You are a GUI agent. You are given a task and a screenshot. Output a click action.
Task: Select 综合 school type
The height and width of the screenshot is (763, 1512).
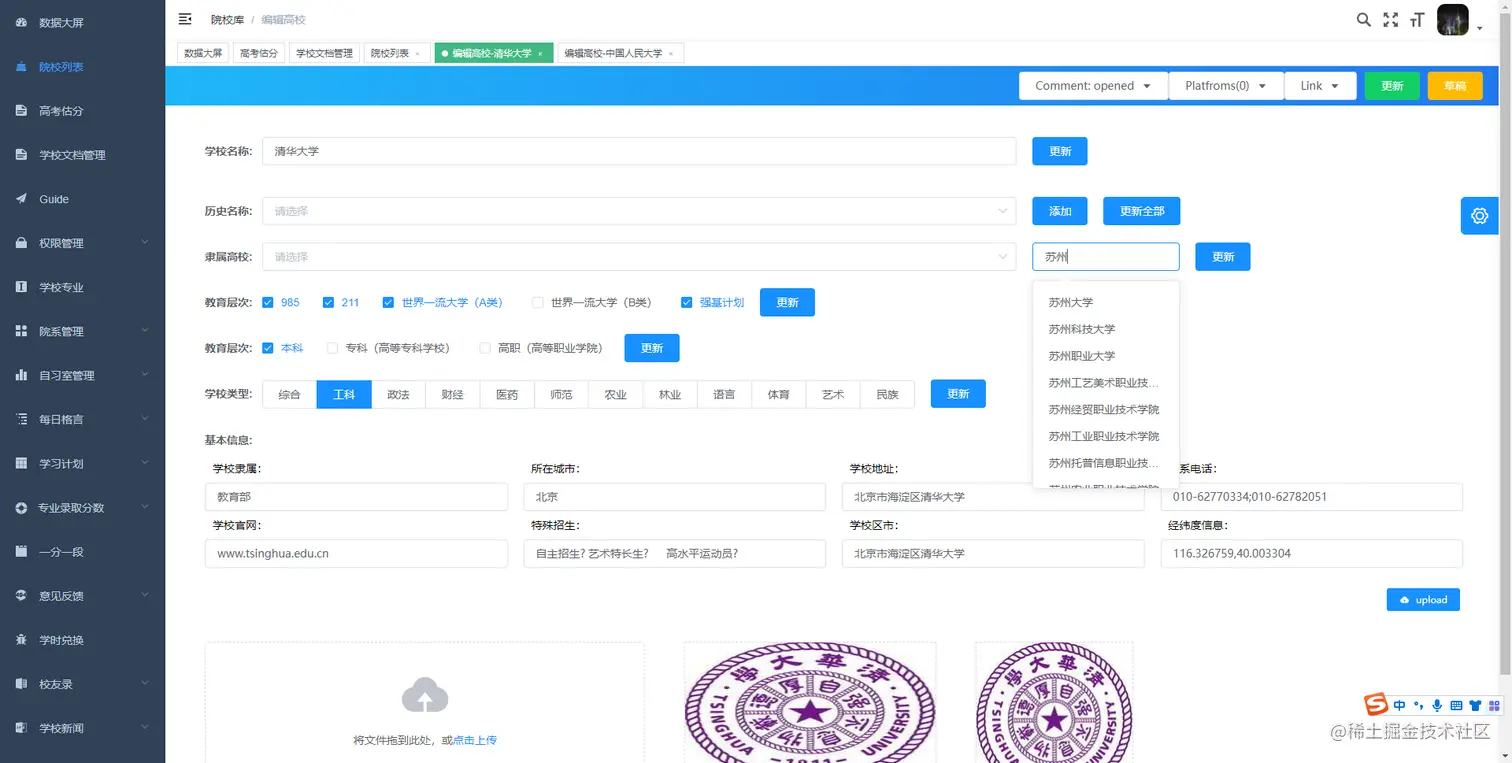[289, 394]
